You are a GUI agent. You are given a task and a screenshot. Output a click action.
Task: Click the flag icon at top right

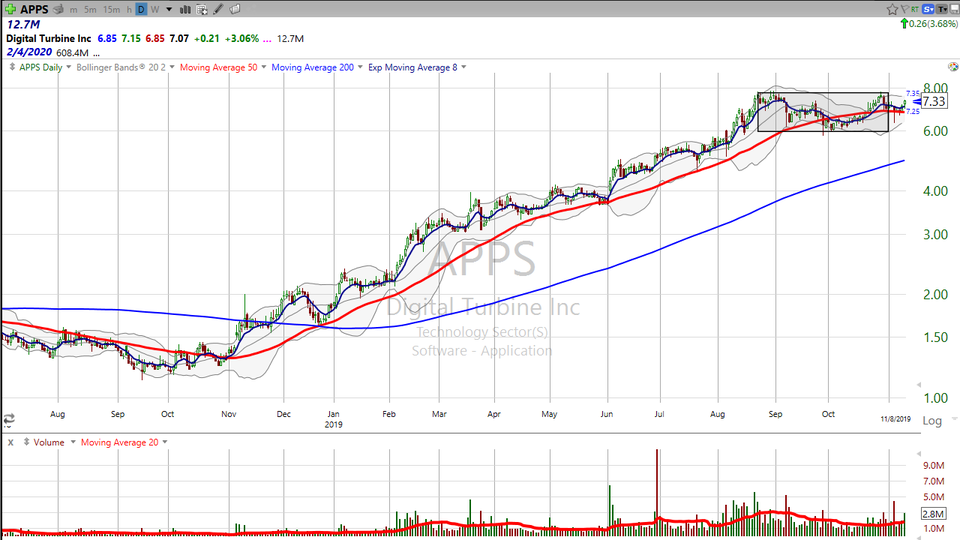pyautogui.click(x=904, y=9)
